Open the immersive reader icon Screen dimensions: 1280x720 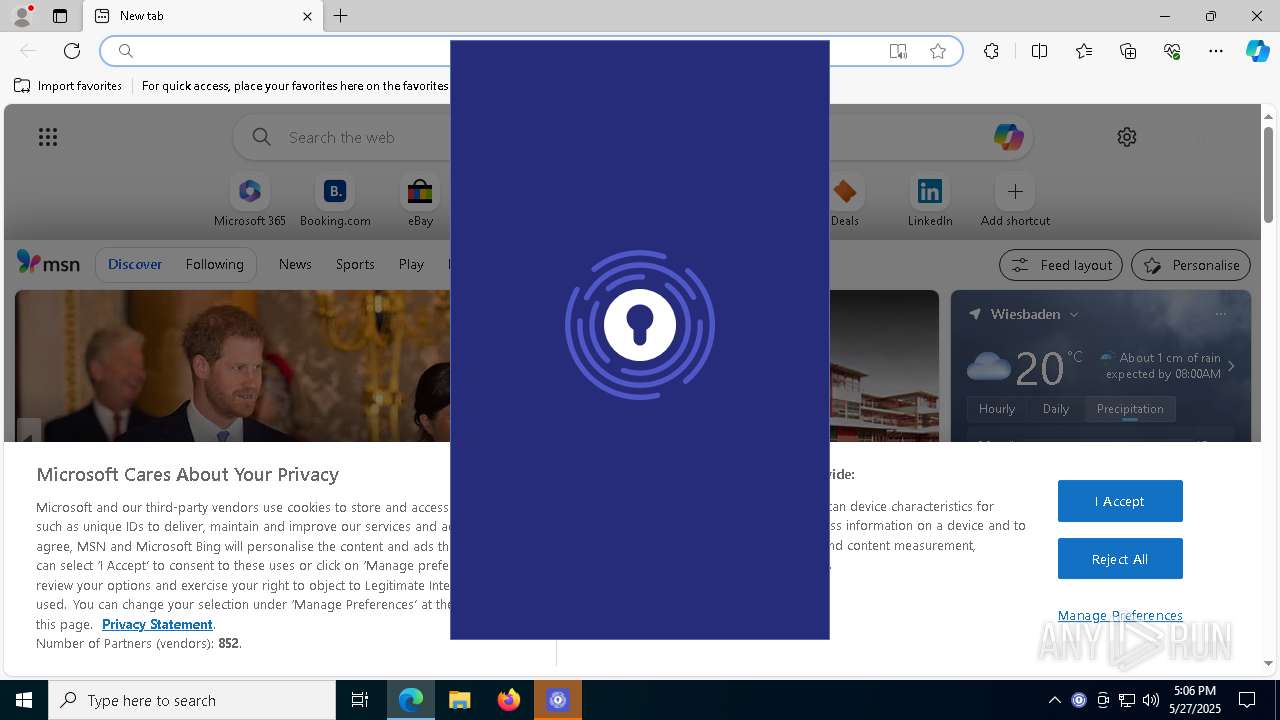[x=898, y=51]
